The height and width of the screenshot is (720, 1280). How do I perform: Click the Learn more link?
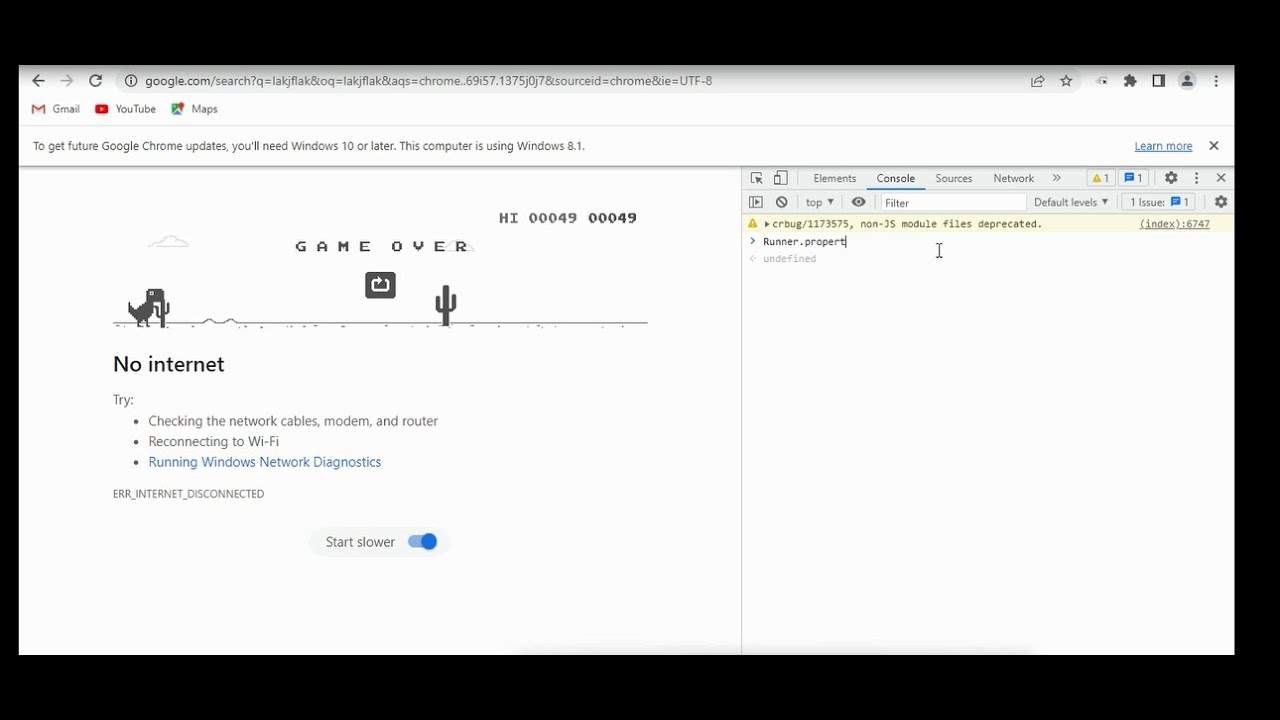click(x=1163, y=146)
